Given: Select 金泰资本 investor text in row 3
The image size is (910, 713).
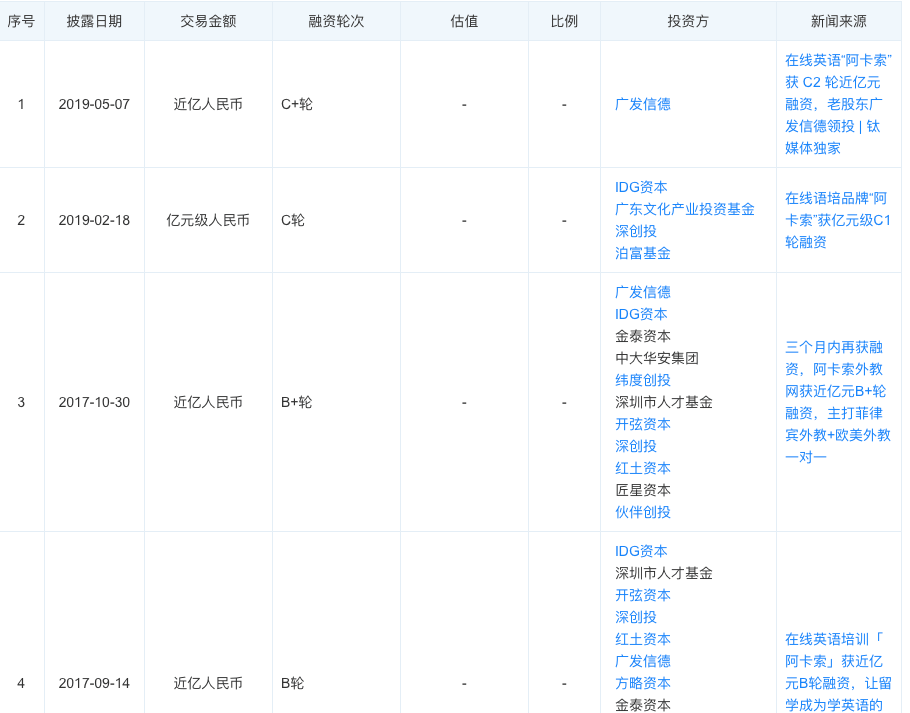Looking at the screenshot, I should [642, 336].
